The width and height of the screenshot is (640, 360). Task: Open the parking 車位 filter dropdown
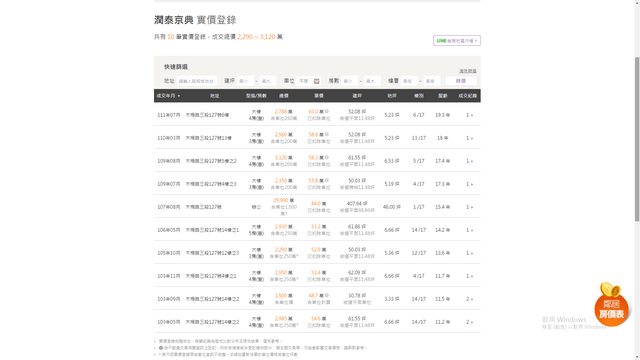[309, 81]
